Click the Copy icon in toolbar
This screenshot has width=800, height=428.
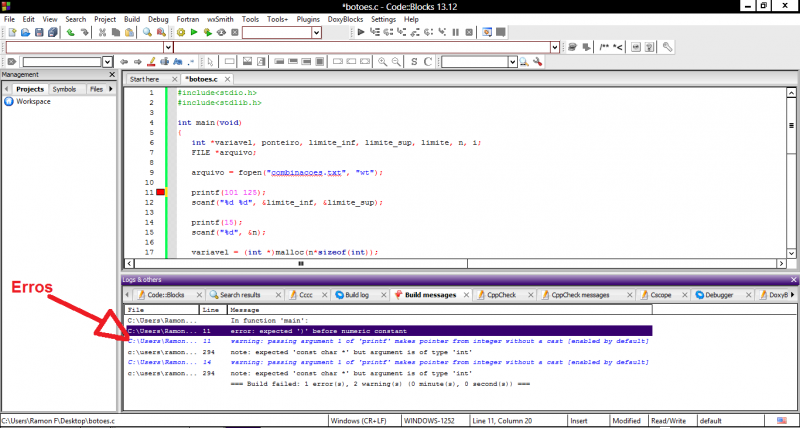[x=116, y=33]
